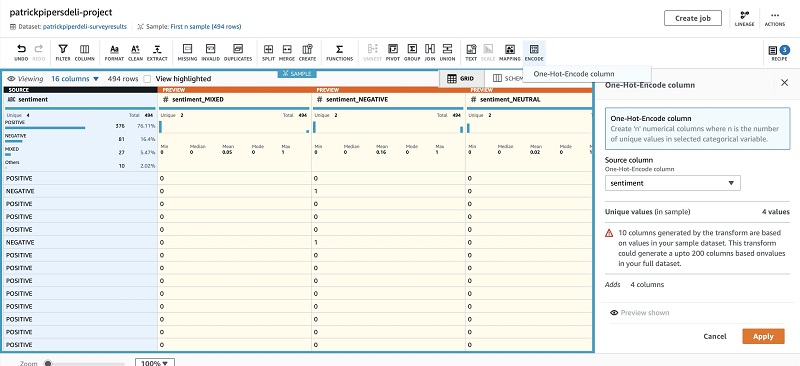Select the sentiment_MIXED column header
Image resolution: width=800 pixels, height=366 pixels.
click(x=235, y=100)
